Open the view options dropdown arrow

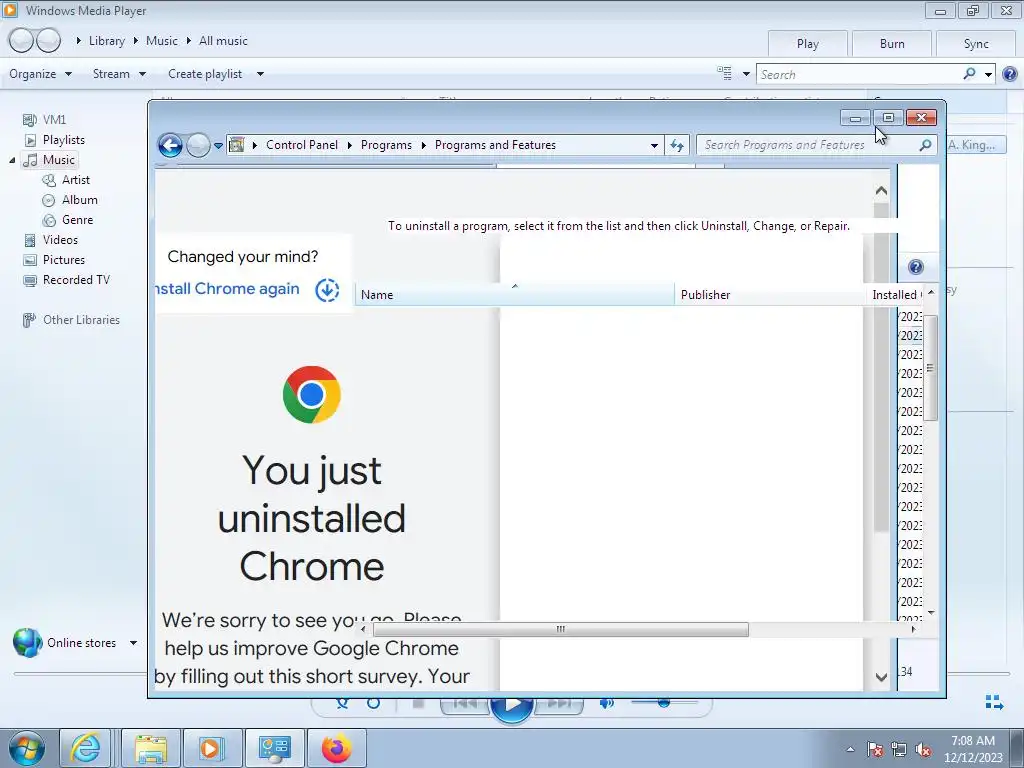point(746,74)
